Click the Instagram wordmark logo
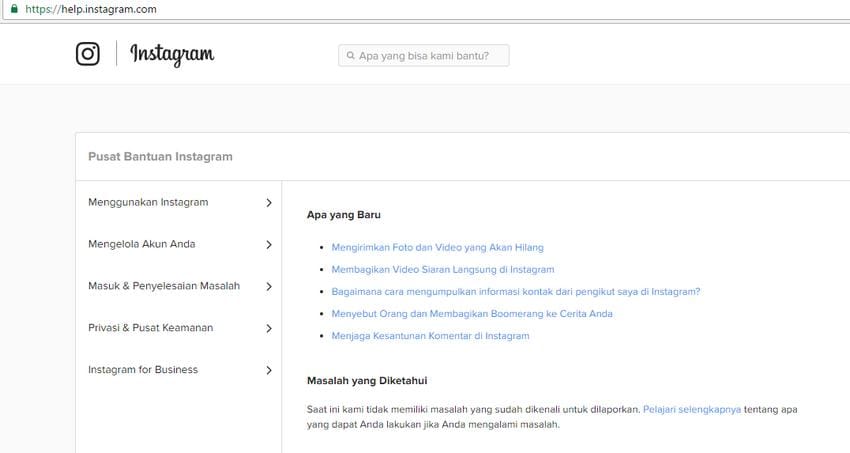The image size is (850, 453). (172, 55)
